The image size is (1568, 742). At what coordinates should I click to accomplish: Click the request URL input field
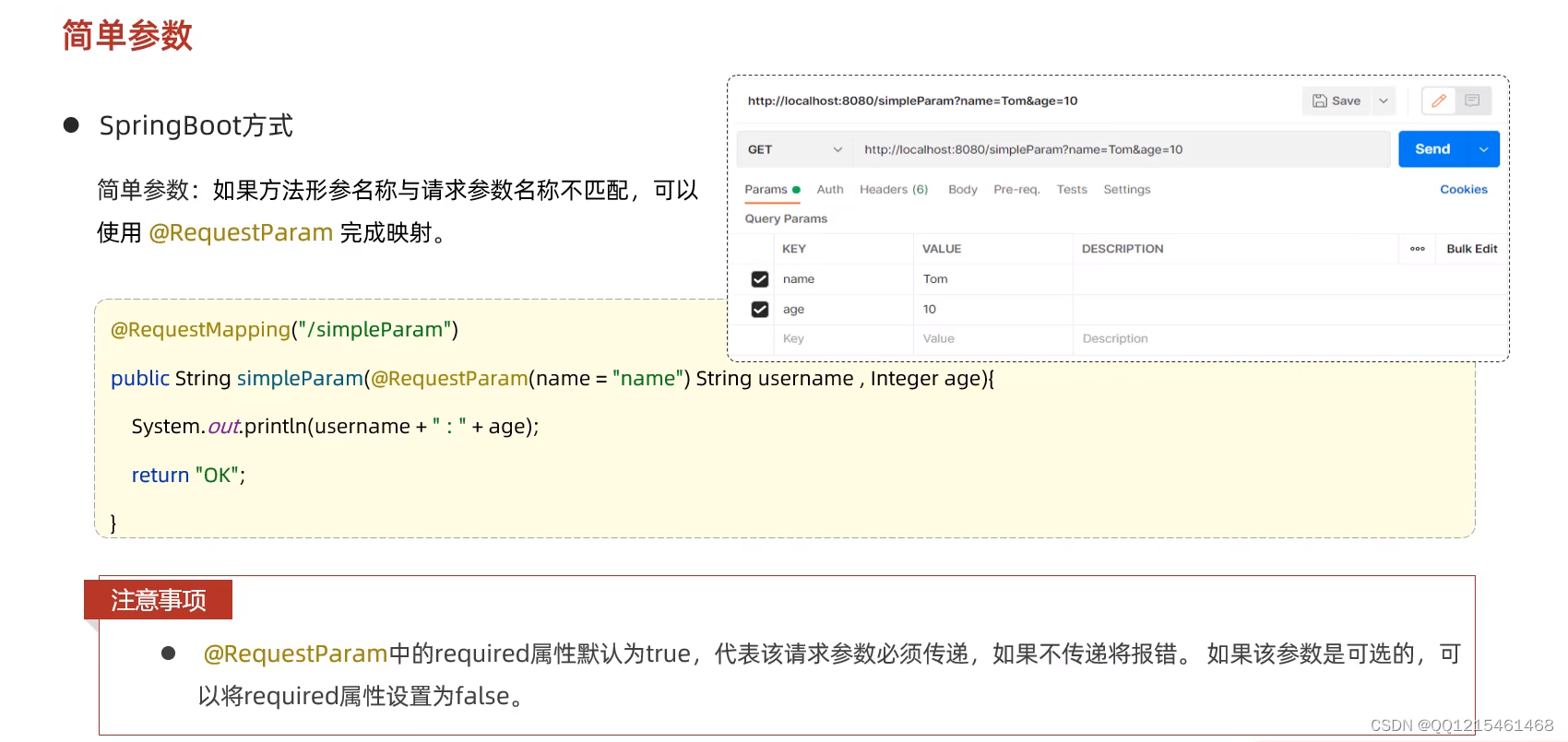tap(1122, 149)
